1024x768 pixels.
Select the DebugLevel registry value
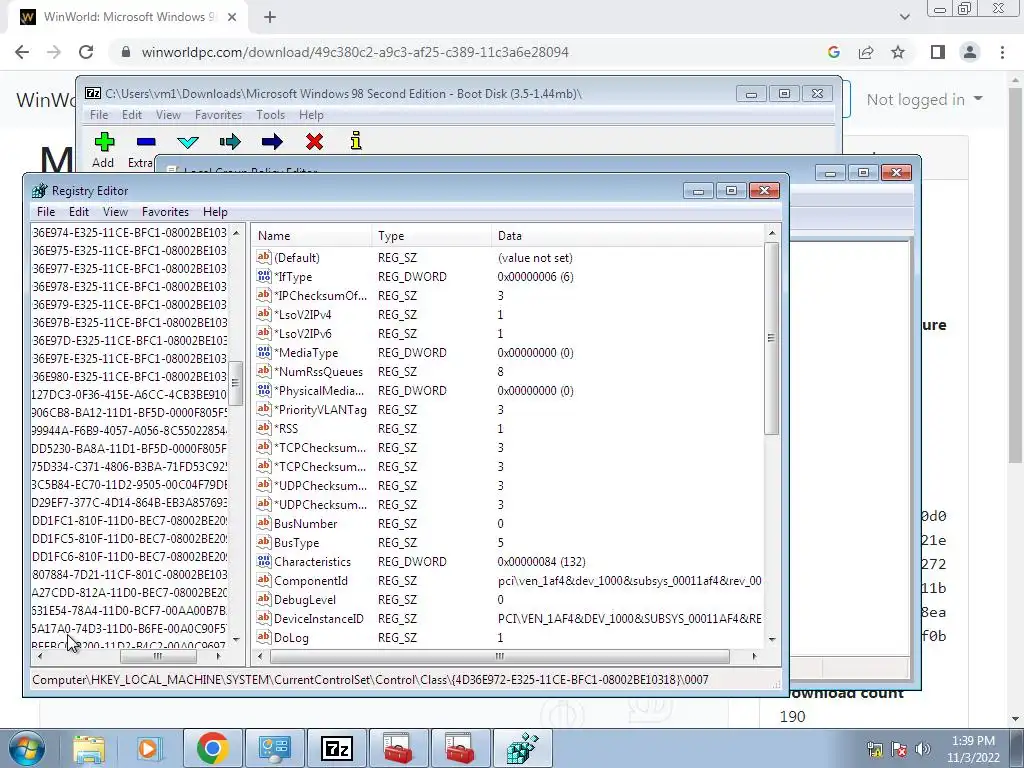(x=304, y=600)
